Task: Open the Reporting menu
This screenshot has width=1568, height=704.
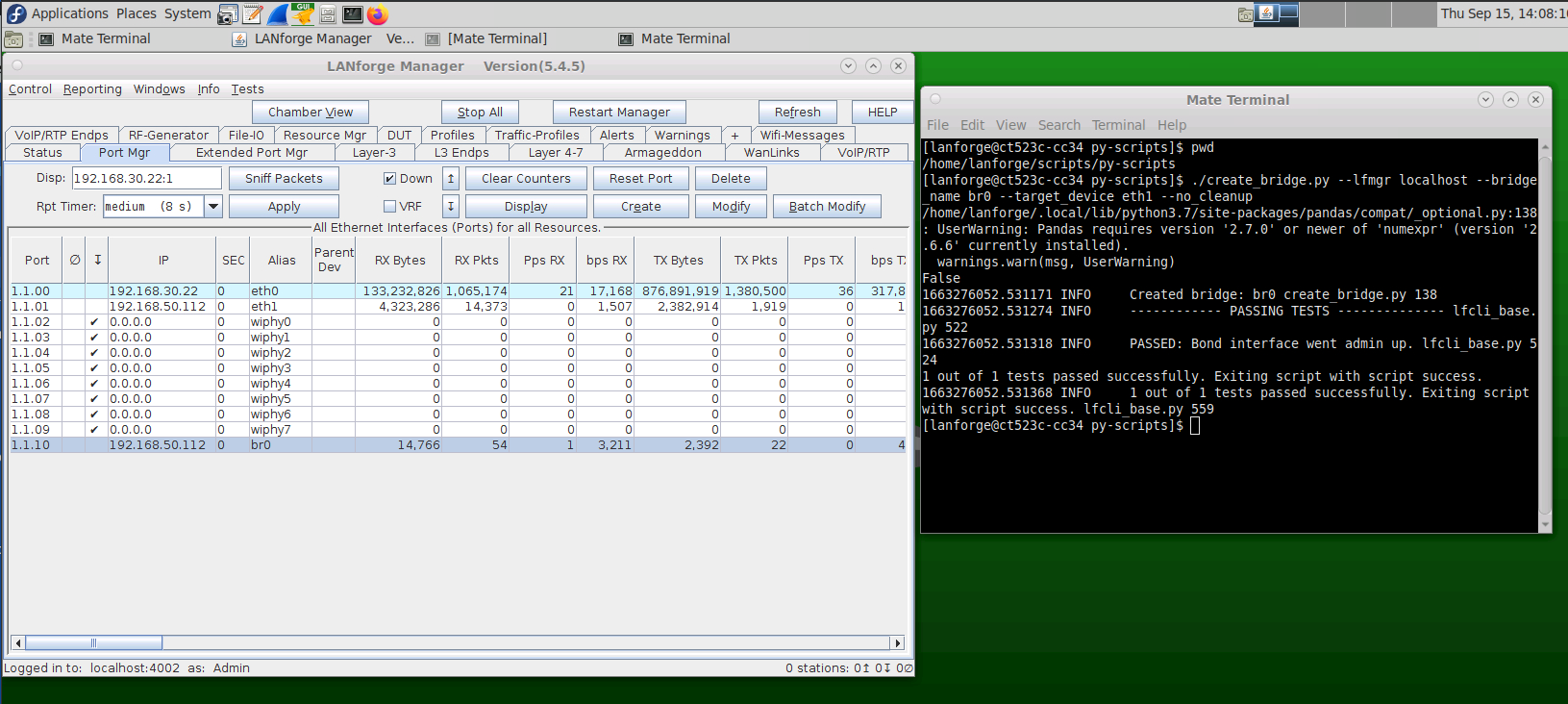Action: coord(92,89)
